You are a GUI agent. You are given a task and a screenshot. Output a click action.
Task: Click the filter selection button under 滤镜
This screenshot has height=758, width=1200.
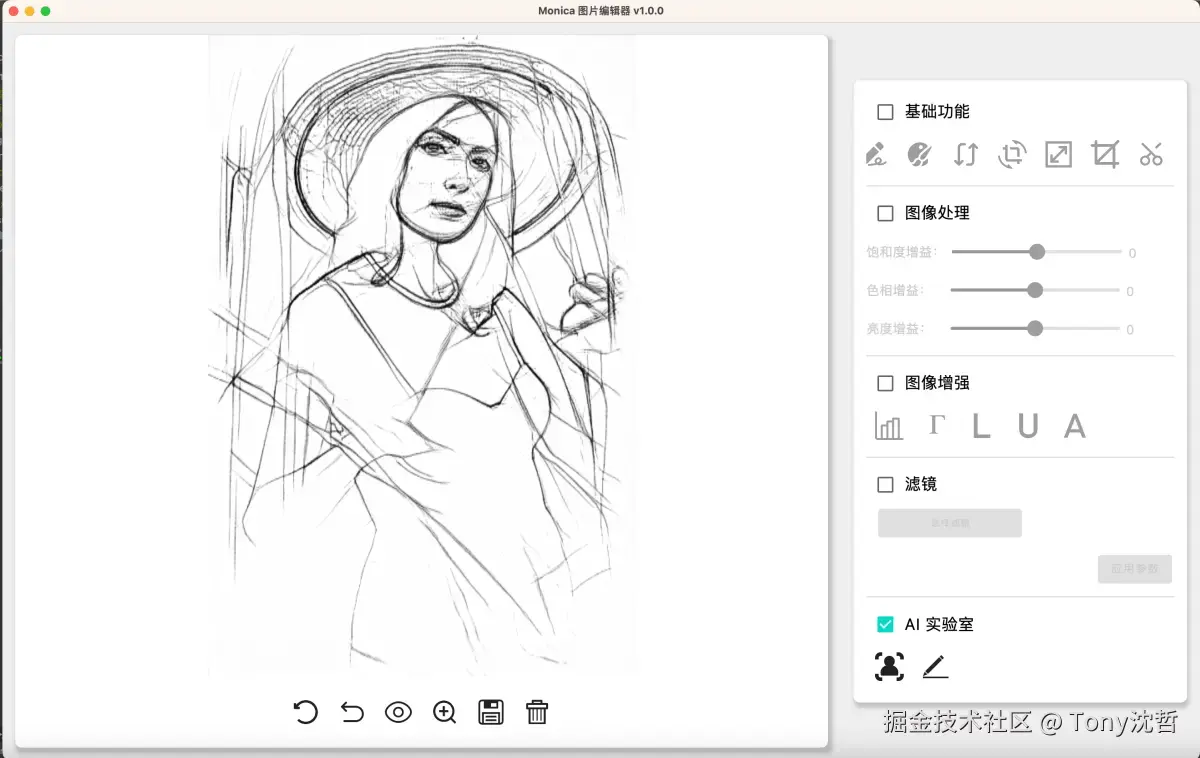coord(949,523)
